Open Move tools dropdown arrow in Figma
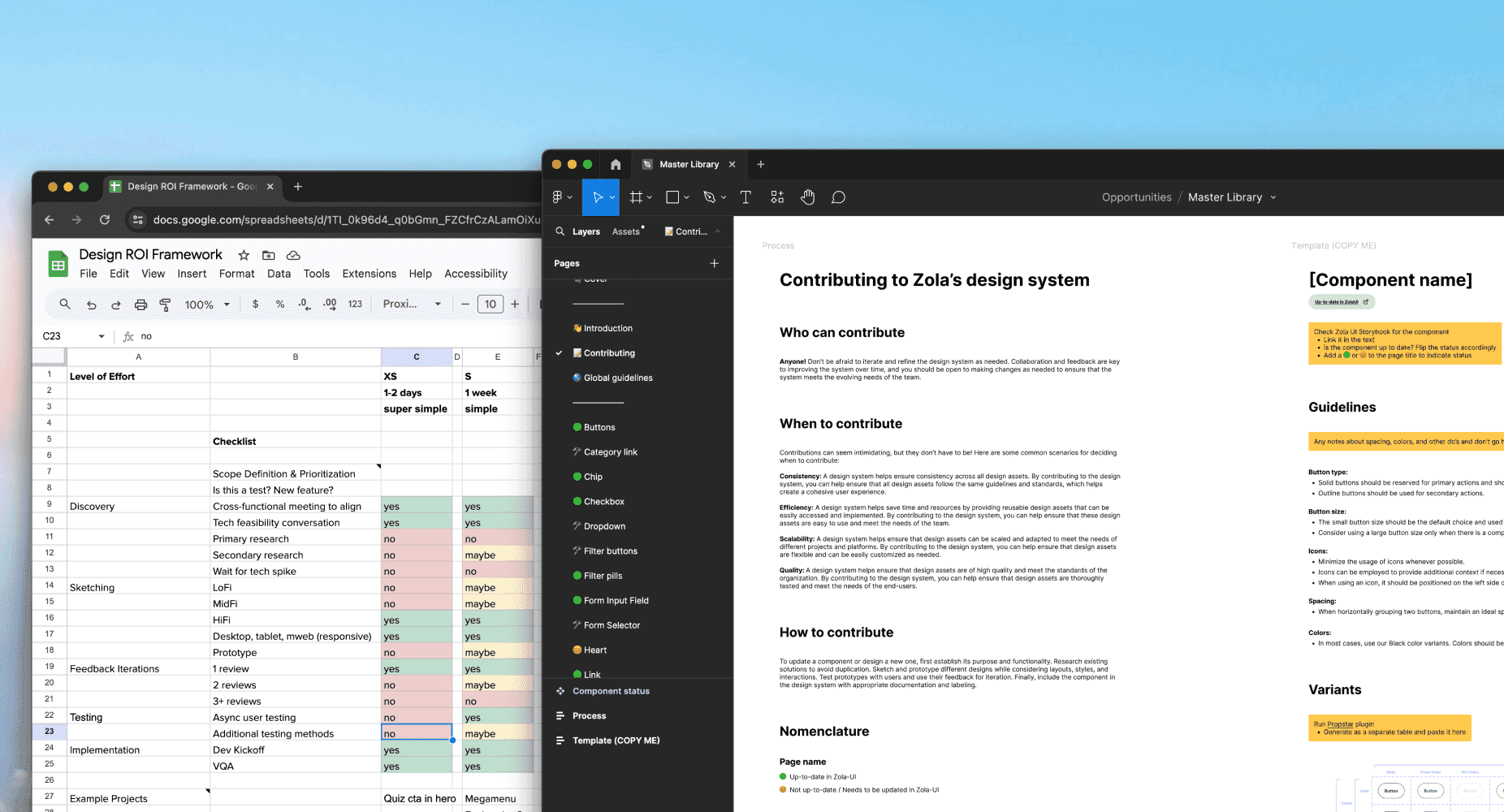Image resolution: width=1504 pixels, height=812 pixels. click(x=612, y=197)
